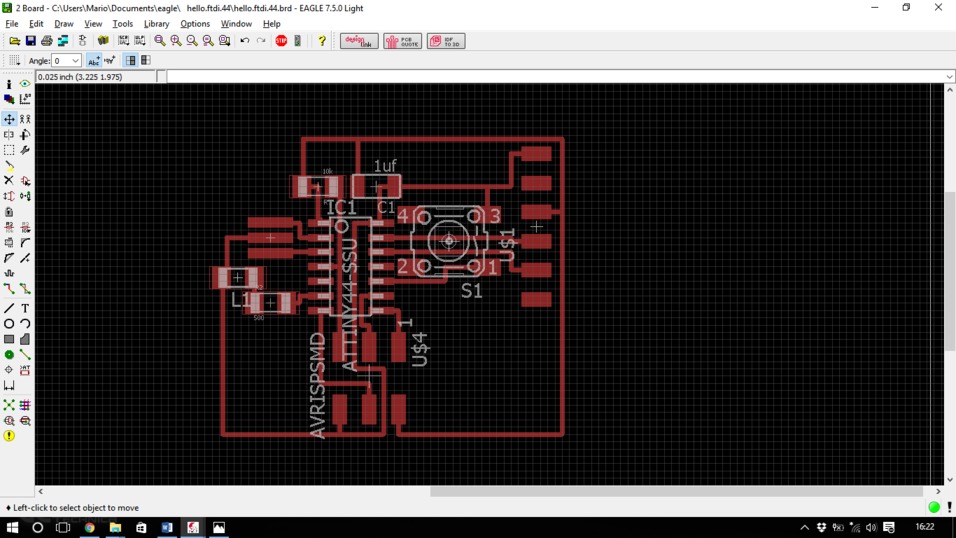Open the View menu
The width and height of the screenshot is (956, 538).
click(x=93, y=24)
